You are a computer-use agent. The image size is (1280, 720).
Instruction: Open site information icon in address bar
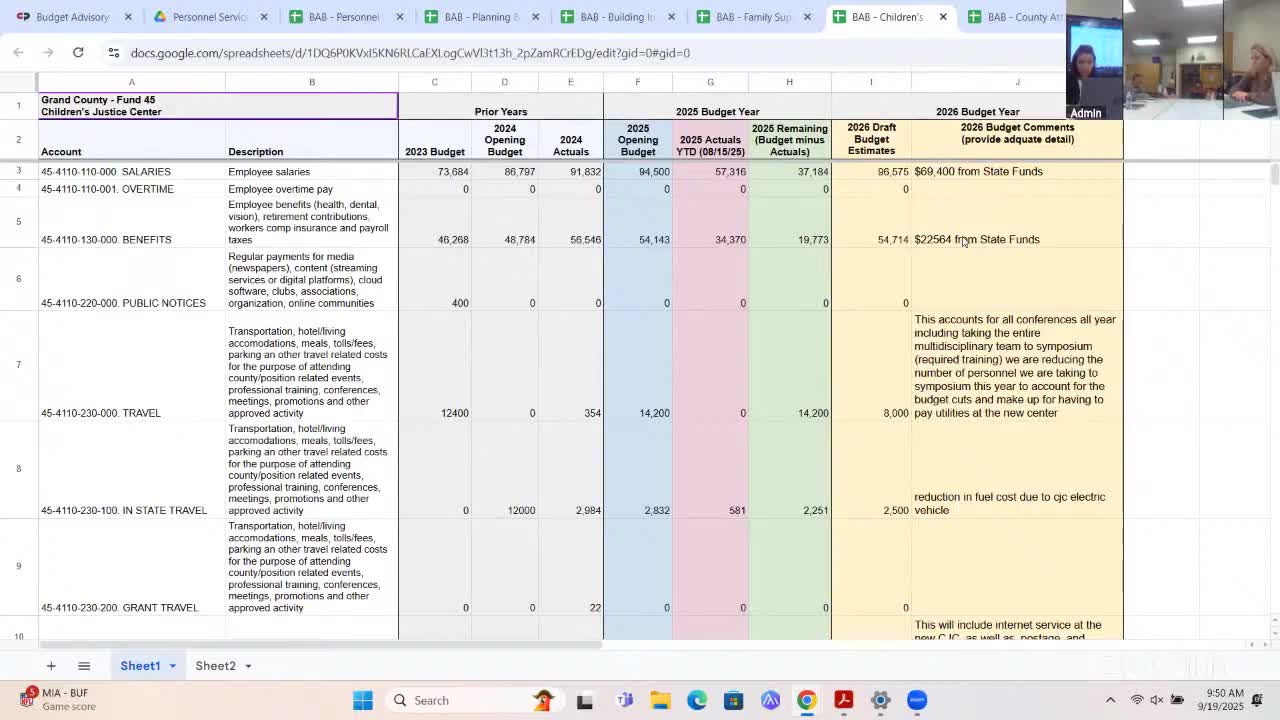coord(114,53)
